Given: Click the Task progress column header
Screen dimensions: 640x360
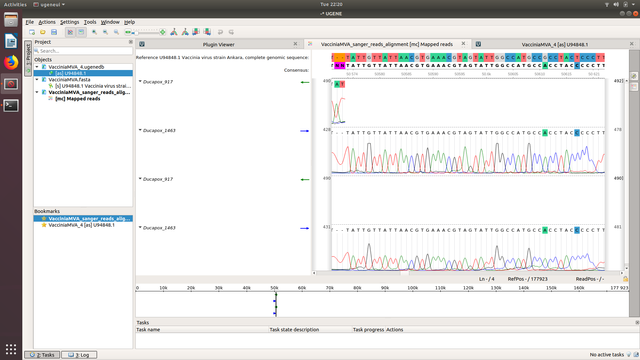Looking at the screenshot, I should 369,330.
